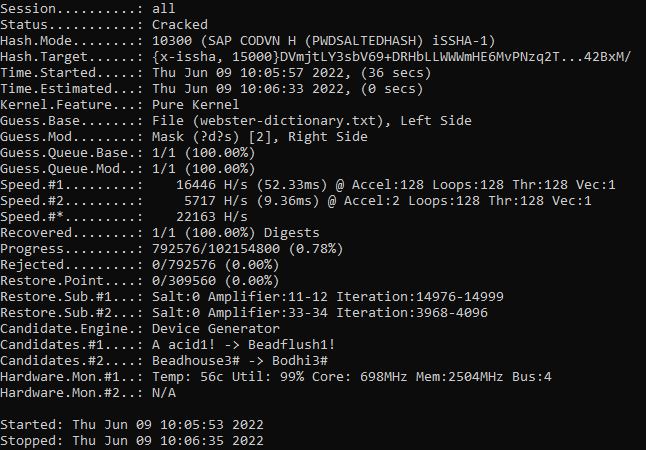Click the Recovered 1/1 Digests text
The height and width of the screenshot is (450, 646).
(236, 233)
